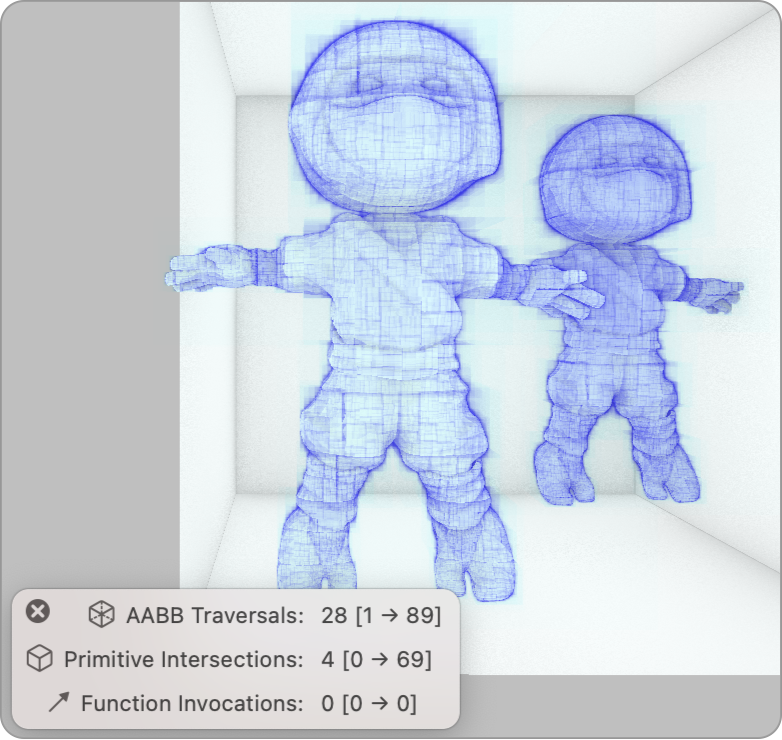The height and width of the screenshot is (740, 782).
Task: Click the gray empty area left of render
Action: coord(90,300)
